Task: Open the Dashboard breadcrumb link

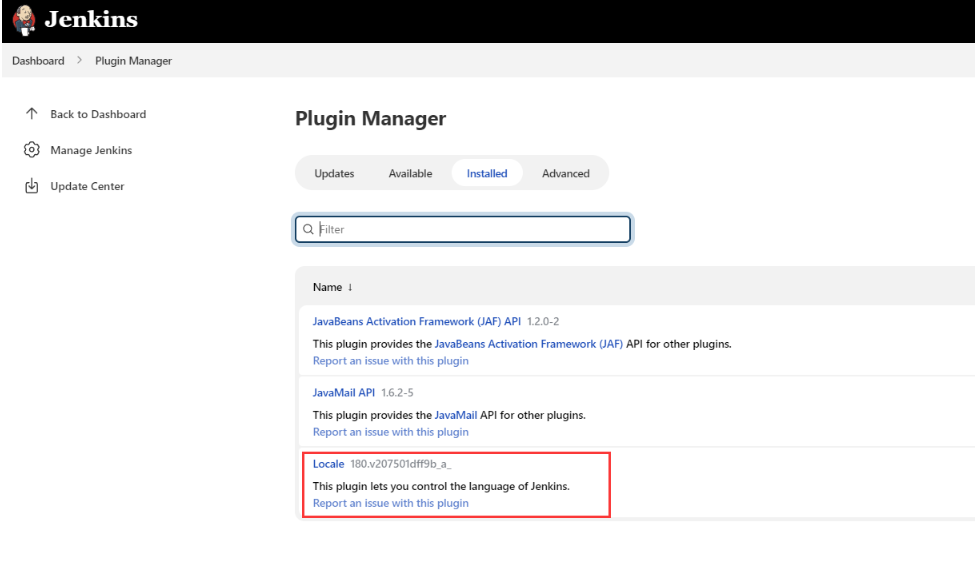Action: click(38, 61)
